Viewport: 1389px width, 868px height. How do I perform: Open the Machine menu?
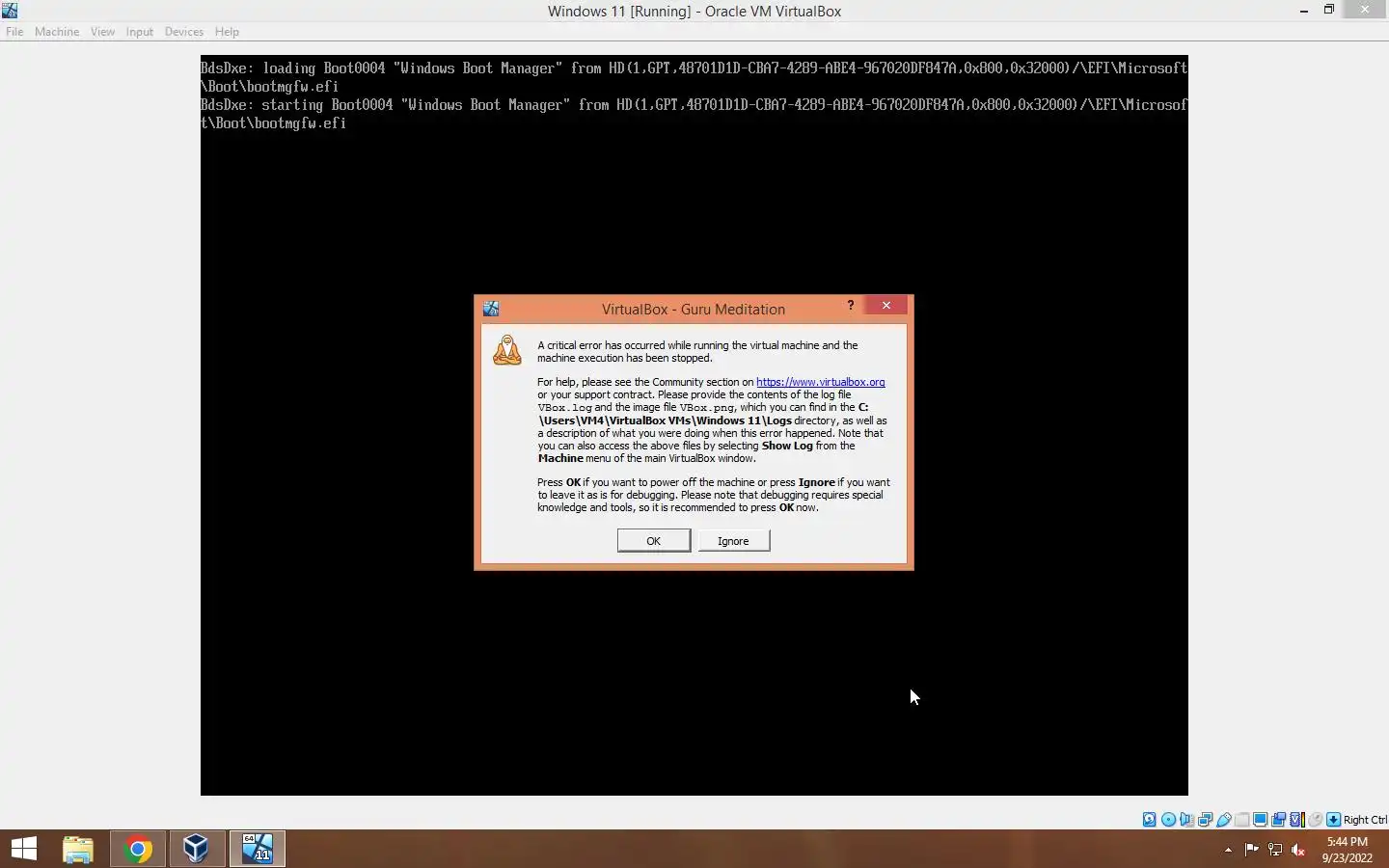(x=57, y=32)
